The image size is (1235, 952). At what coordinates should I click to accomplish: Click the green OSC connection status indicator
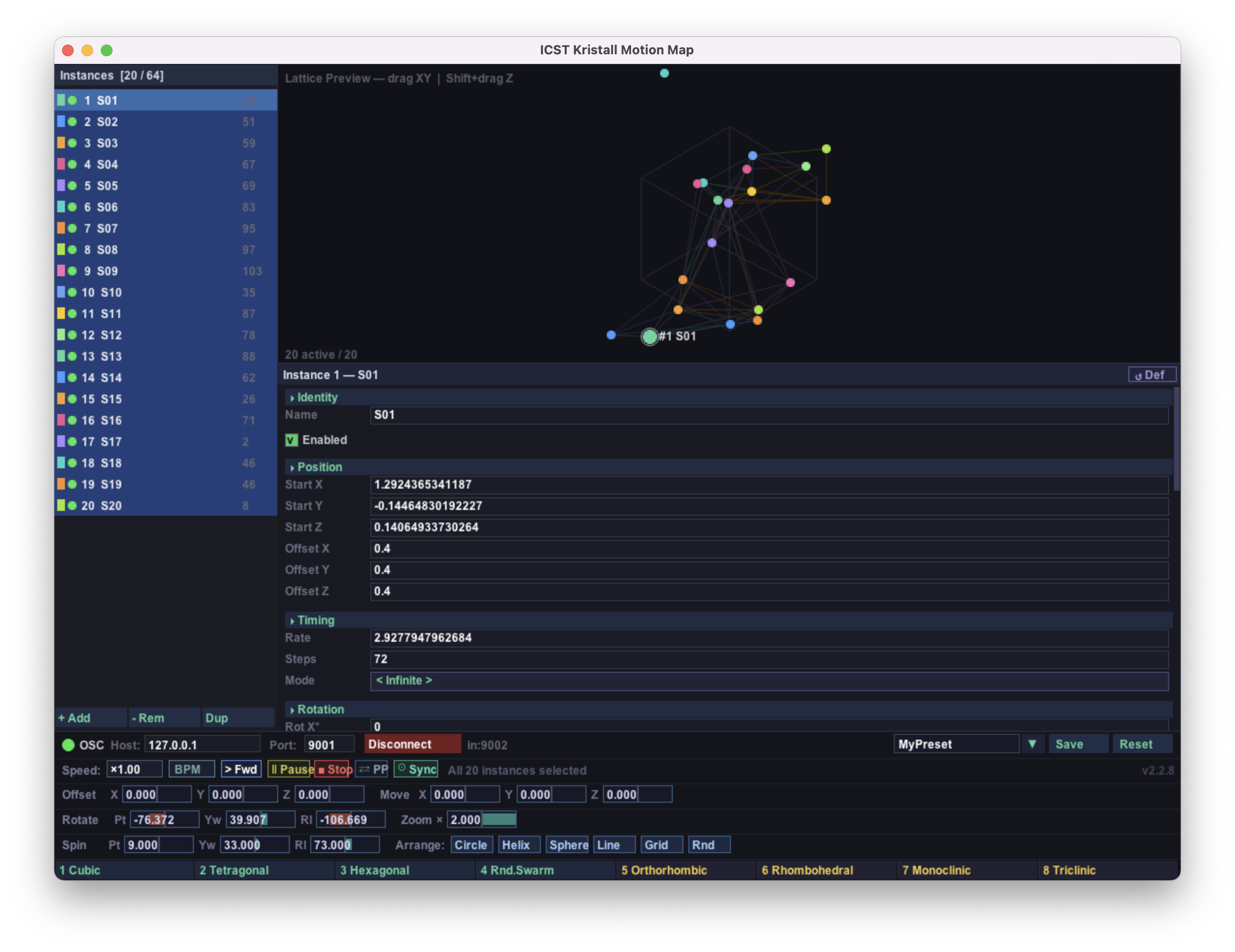pos(68,745)
